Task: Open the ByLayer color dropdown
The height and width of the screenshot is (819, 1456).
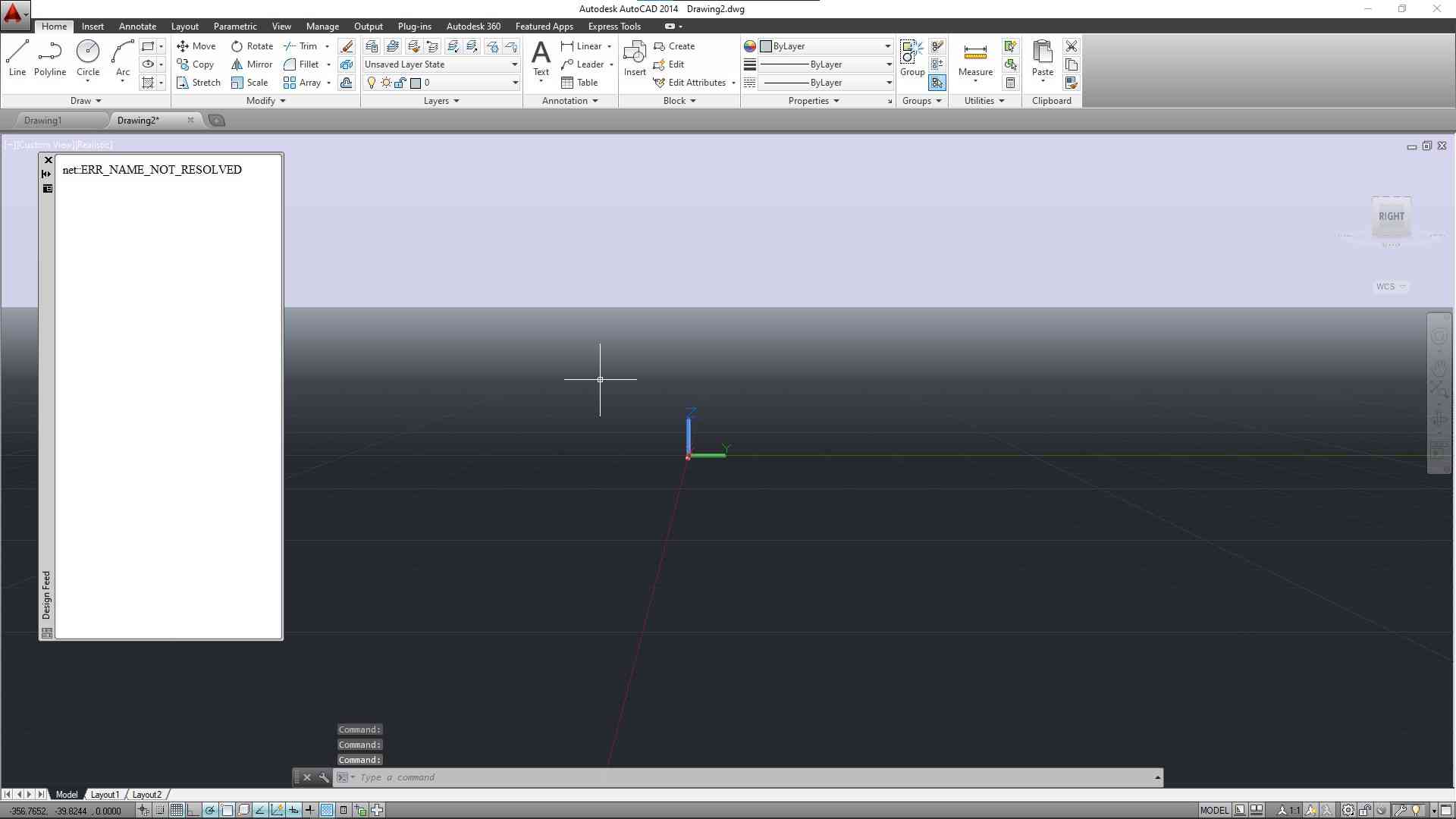Action: click(x=886, y=46)
